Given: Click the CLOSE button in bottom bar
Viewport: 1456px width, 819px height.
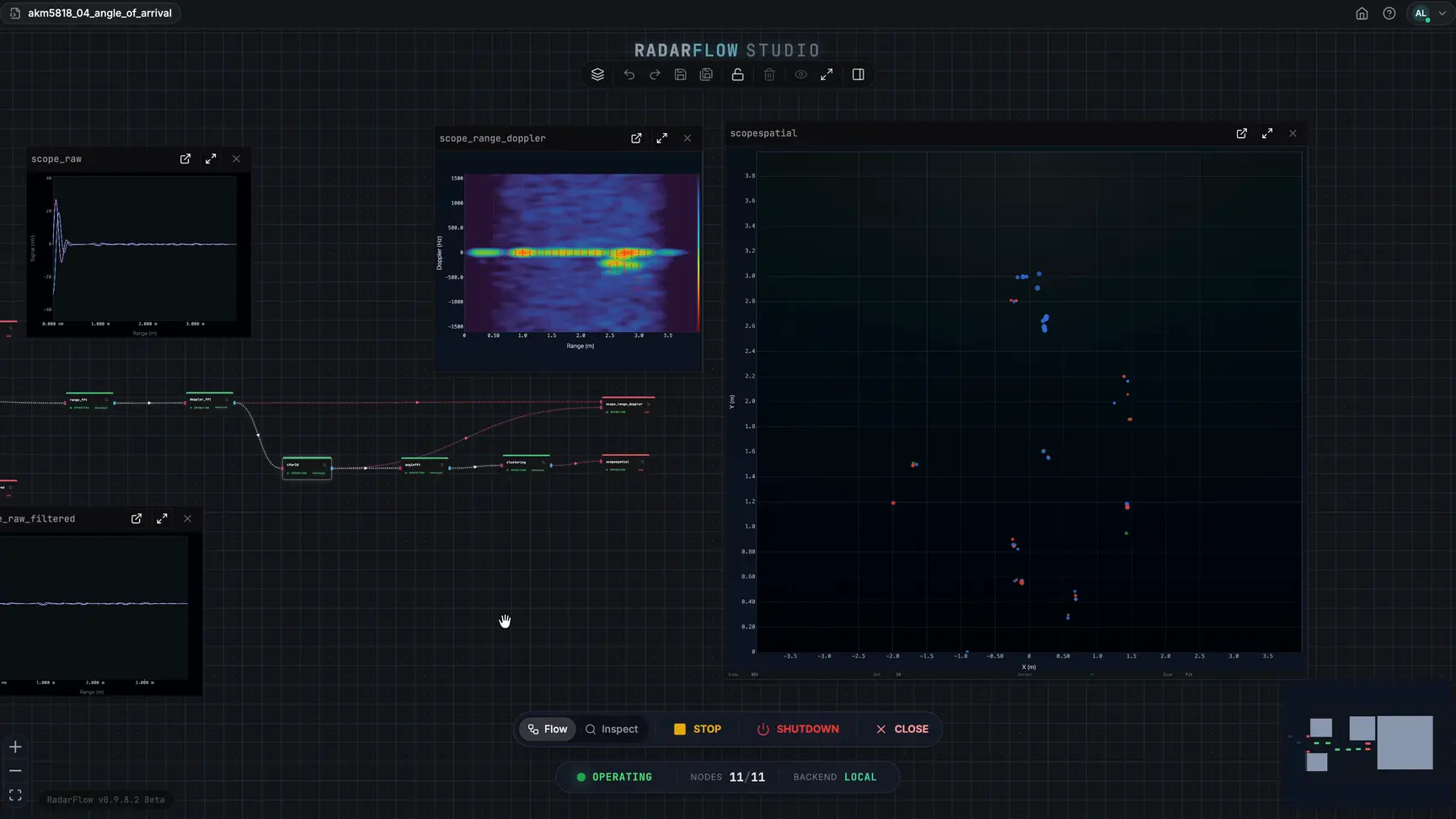Looking at the screenshot, I should 902,729.
